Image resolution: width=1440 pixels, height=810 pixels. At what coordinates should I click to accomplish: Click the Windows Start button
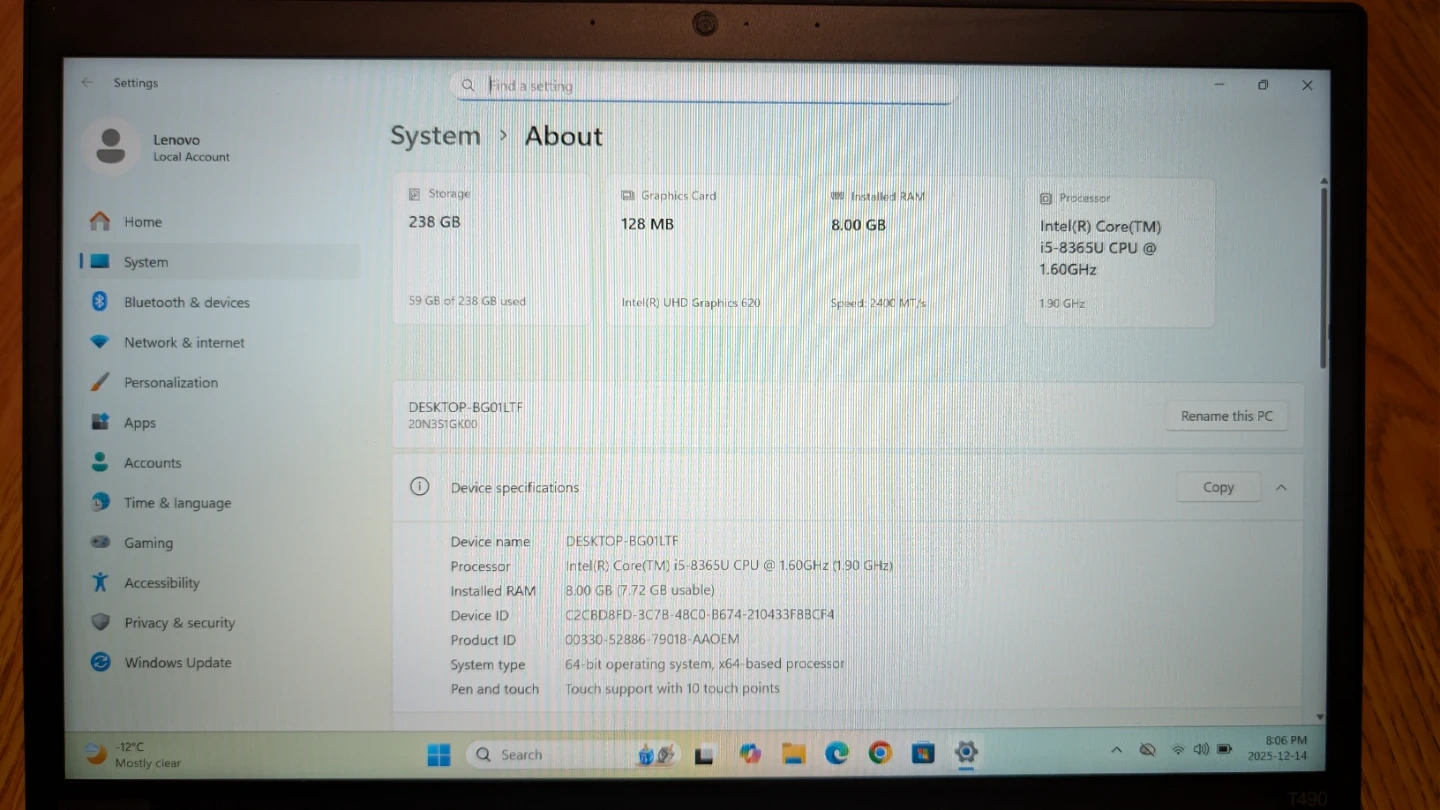439,755
